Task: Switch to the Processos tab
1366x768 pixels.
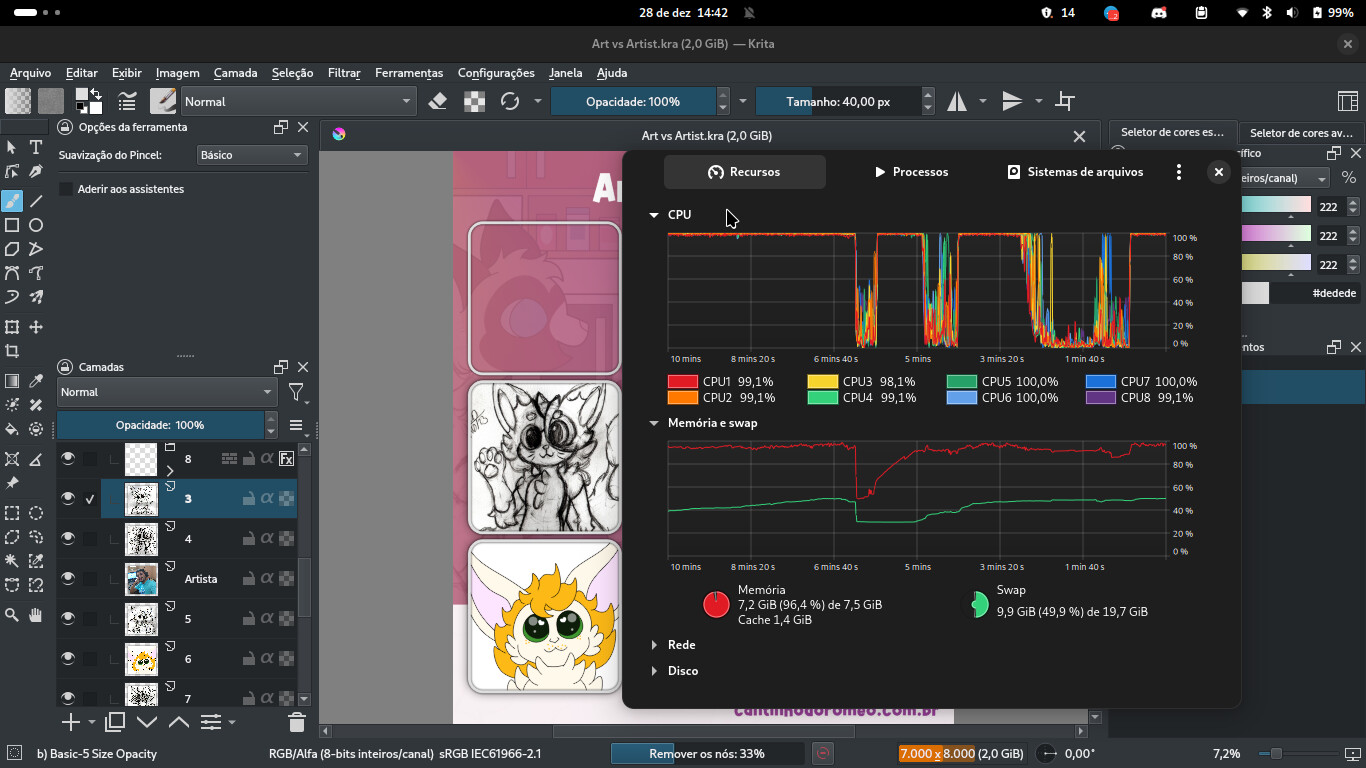Action: click(x=911, y=172)
